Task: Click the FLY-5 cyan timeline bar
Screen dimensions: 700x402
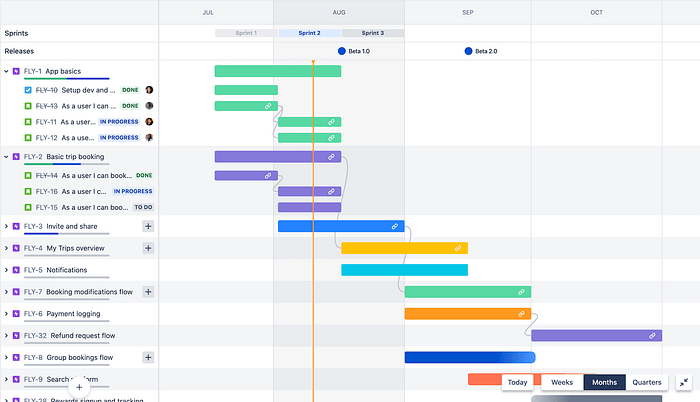Action: tap(404, 270)
